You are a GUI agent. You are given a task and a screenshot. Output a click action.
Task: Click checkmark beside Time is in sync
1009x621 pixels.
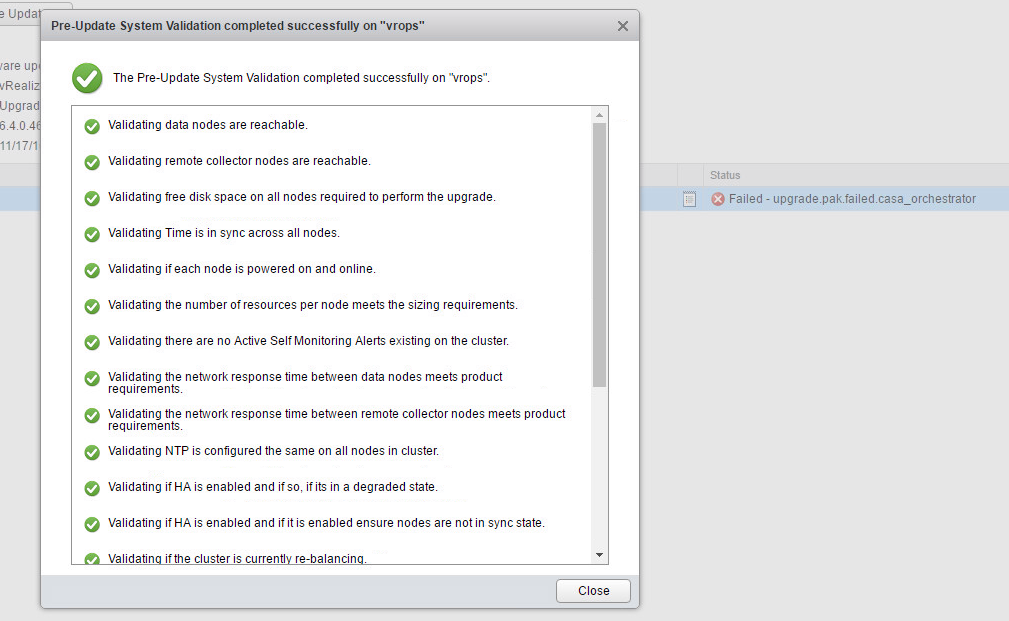[x=92, y=234]
